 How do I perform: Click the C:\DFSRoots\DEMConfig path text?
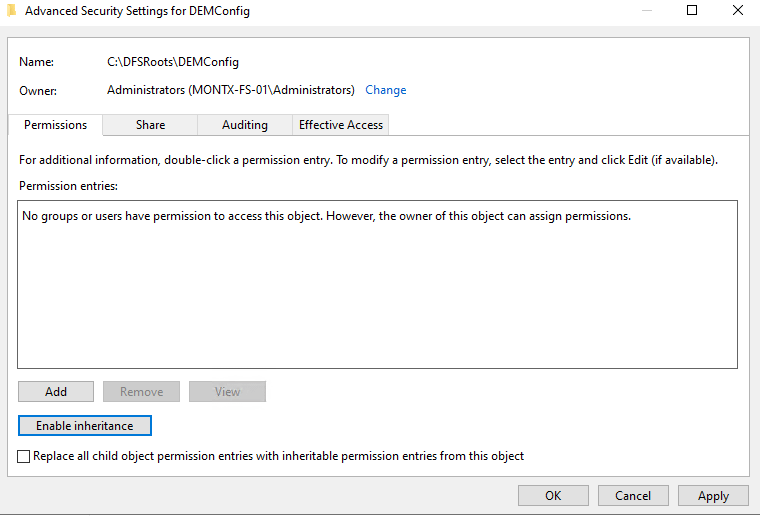pos(173,62)
